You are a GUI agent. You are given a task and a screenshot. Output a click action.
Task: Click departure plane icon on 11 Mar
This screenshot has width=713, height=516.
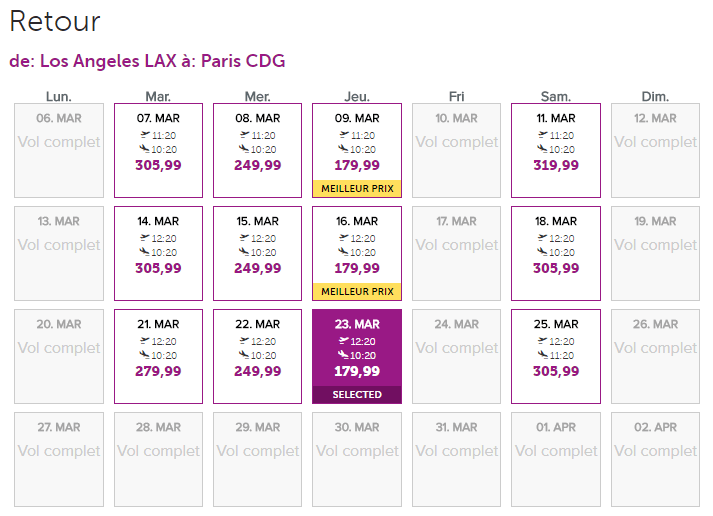[543, 135]
